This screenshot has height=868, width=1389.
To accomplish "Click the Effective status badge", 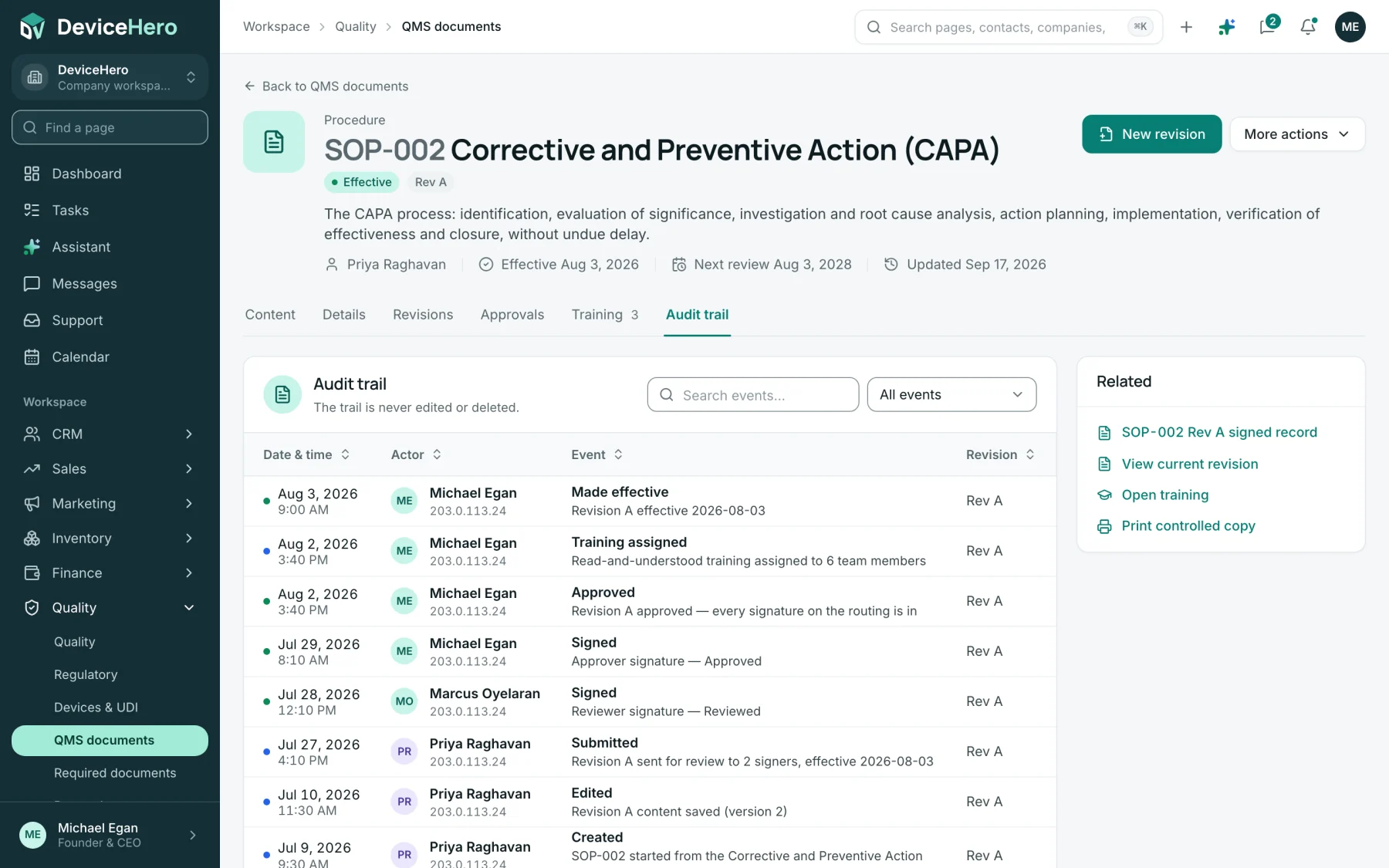I will pyautogui.click(x=361, y=182).
